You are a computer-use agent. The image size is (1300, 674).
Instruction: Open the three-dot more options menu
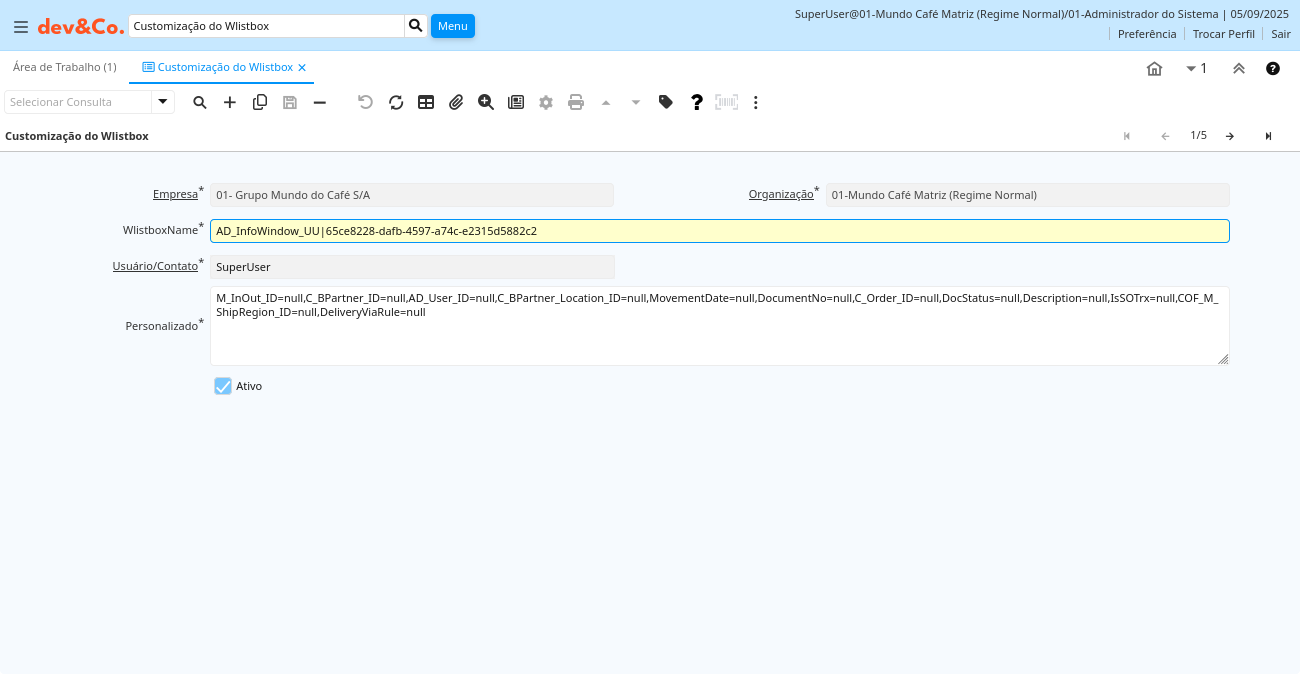(756, 102)
